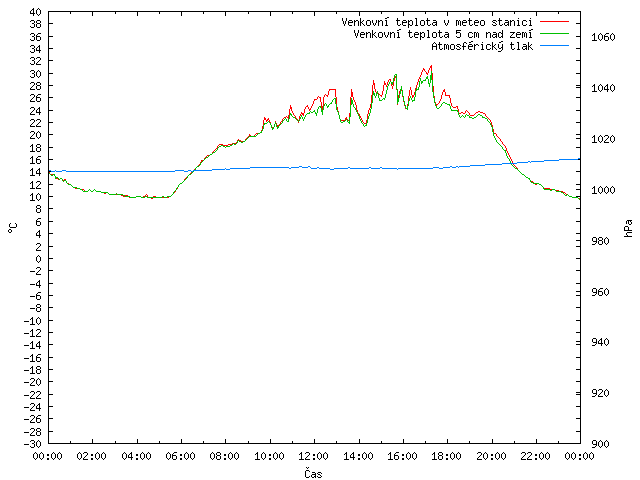The width and height of the screenshot is (640, 480).
Task: Click the 'hPa' right axis title
Action: [628, 228]
